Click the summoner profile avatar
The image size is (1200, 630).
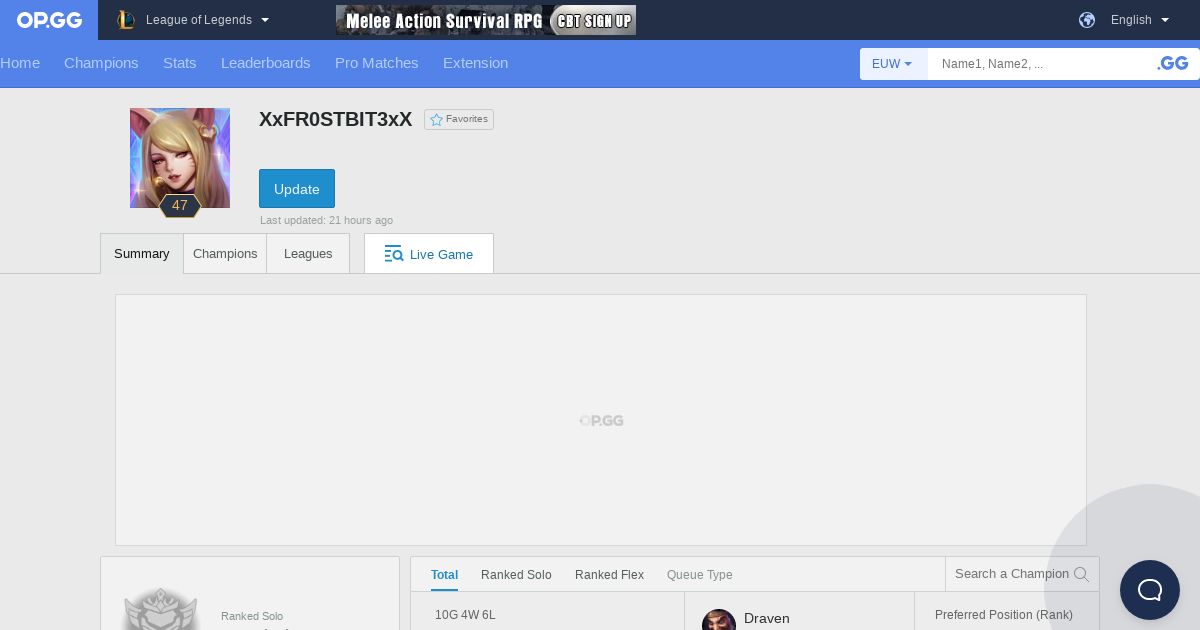tap(180, 158)
